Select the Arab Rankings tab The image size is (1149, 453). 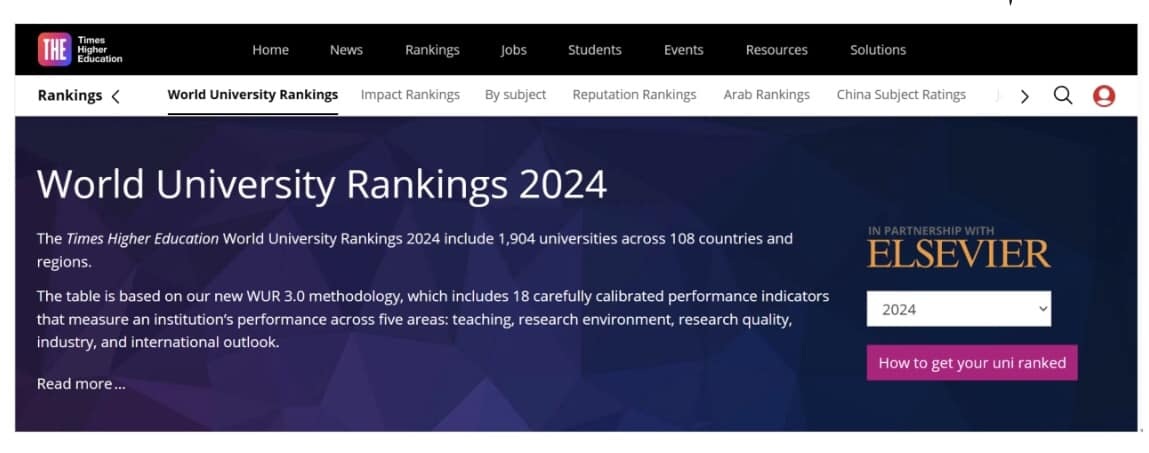click(766, 95)
